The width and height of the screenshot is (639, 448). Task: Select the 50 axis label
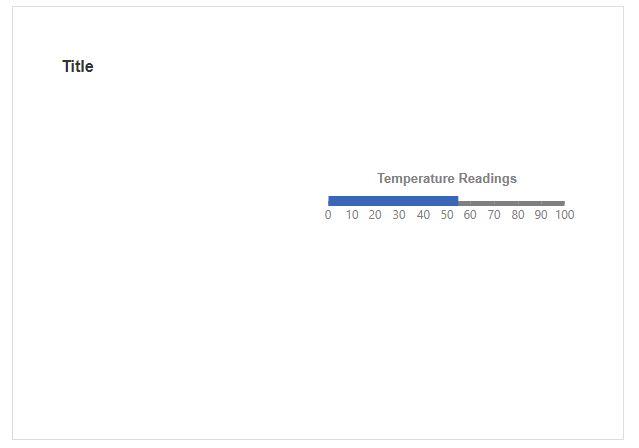tap(447, 215)
